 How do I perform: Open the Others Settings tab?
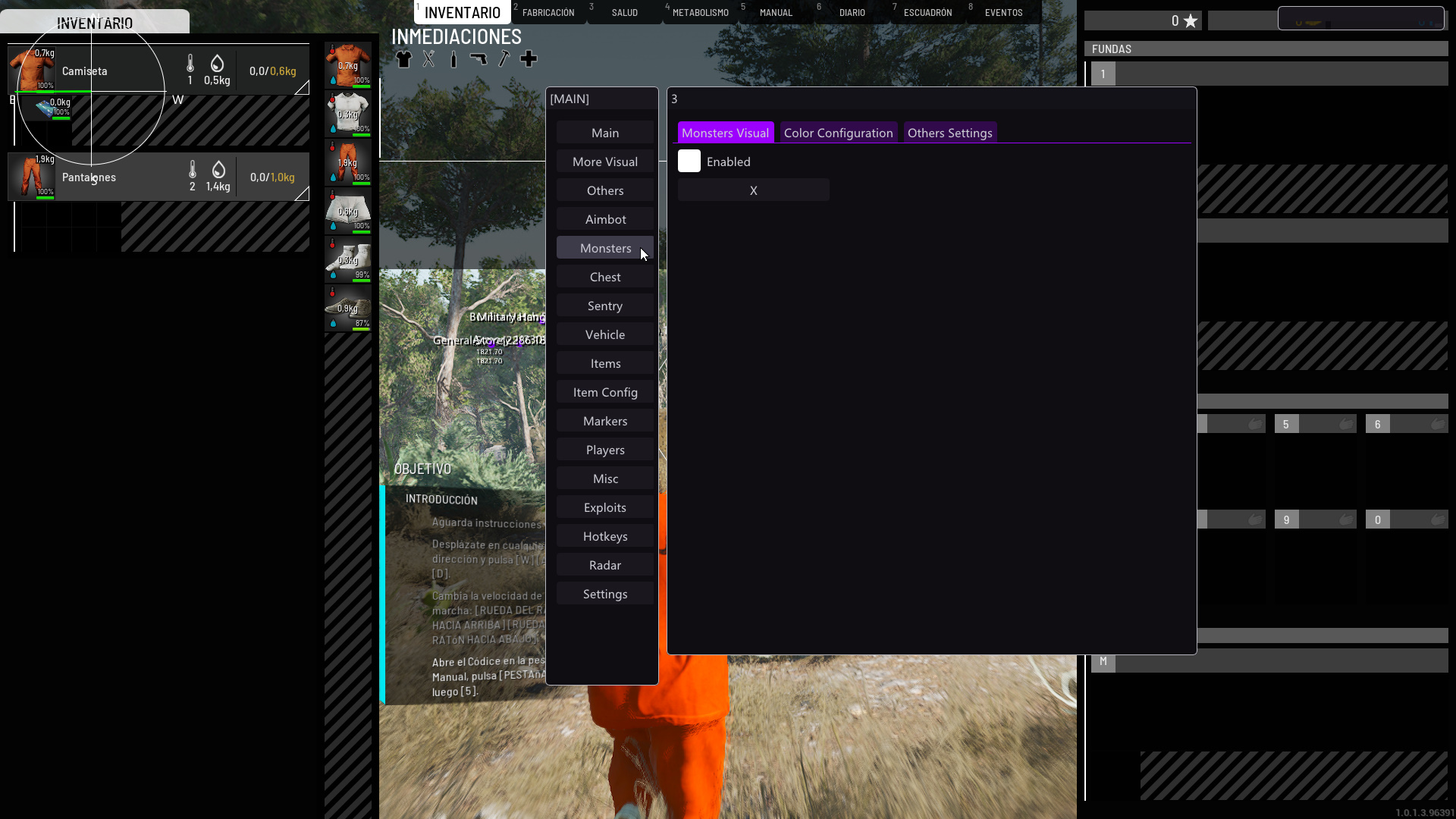point(949,133)
